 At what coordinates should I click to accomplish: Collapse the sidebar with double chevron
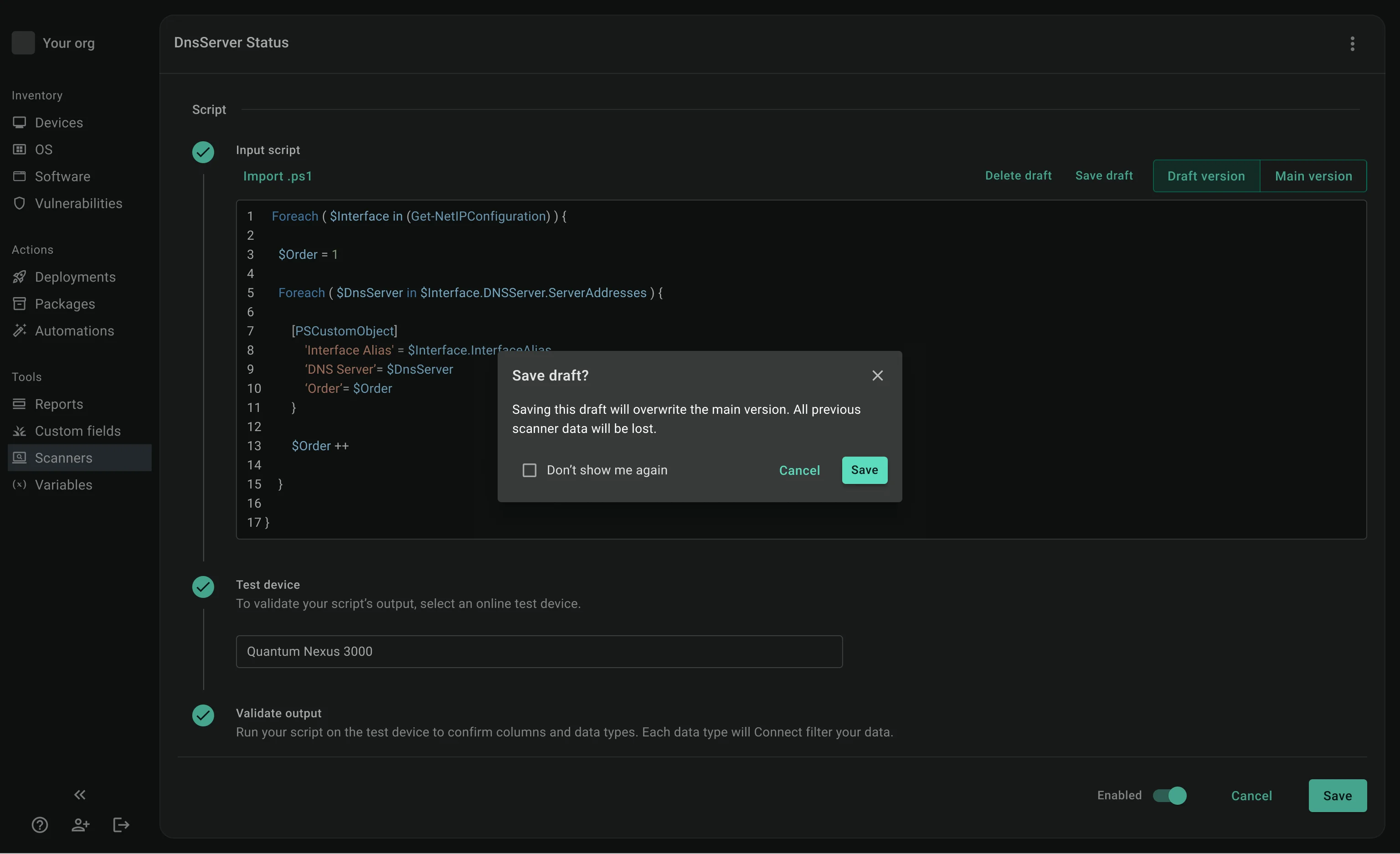pyautogui.click(x=80, y=794)
